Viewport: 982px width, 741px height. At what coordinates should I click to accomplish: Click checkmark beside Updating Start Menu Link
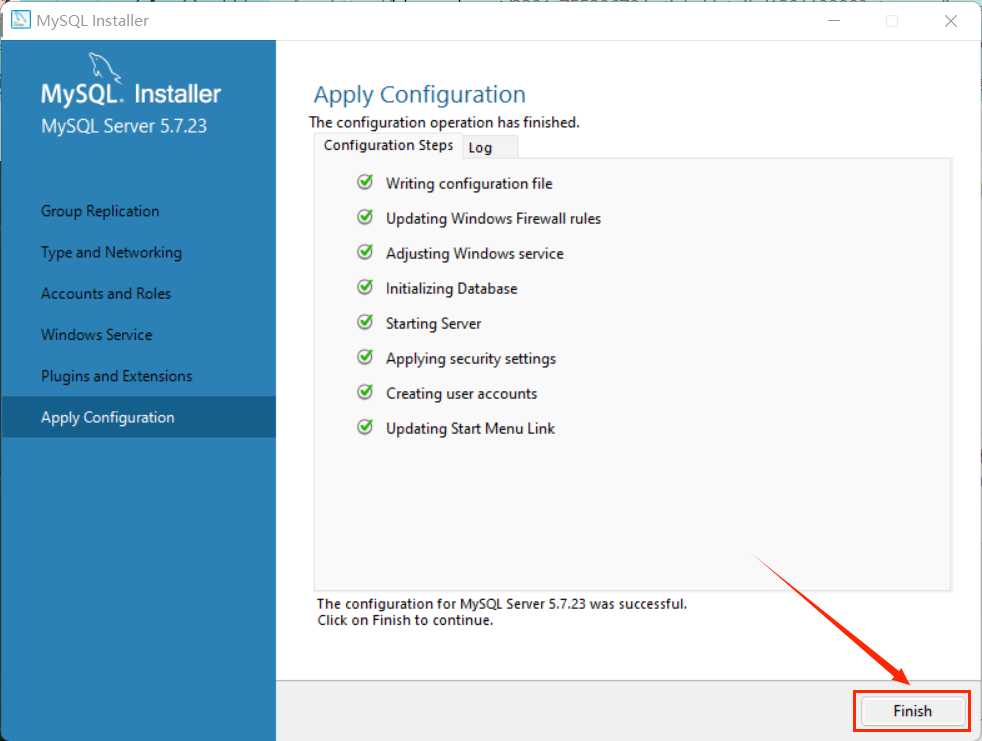pos(365,427)
